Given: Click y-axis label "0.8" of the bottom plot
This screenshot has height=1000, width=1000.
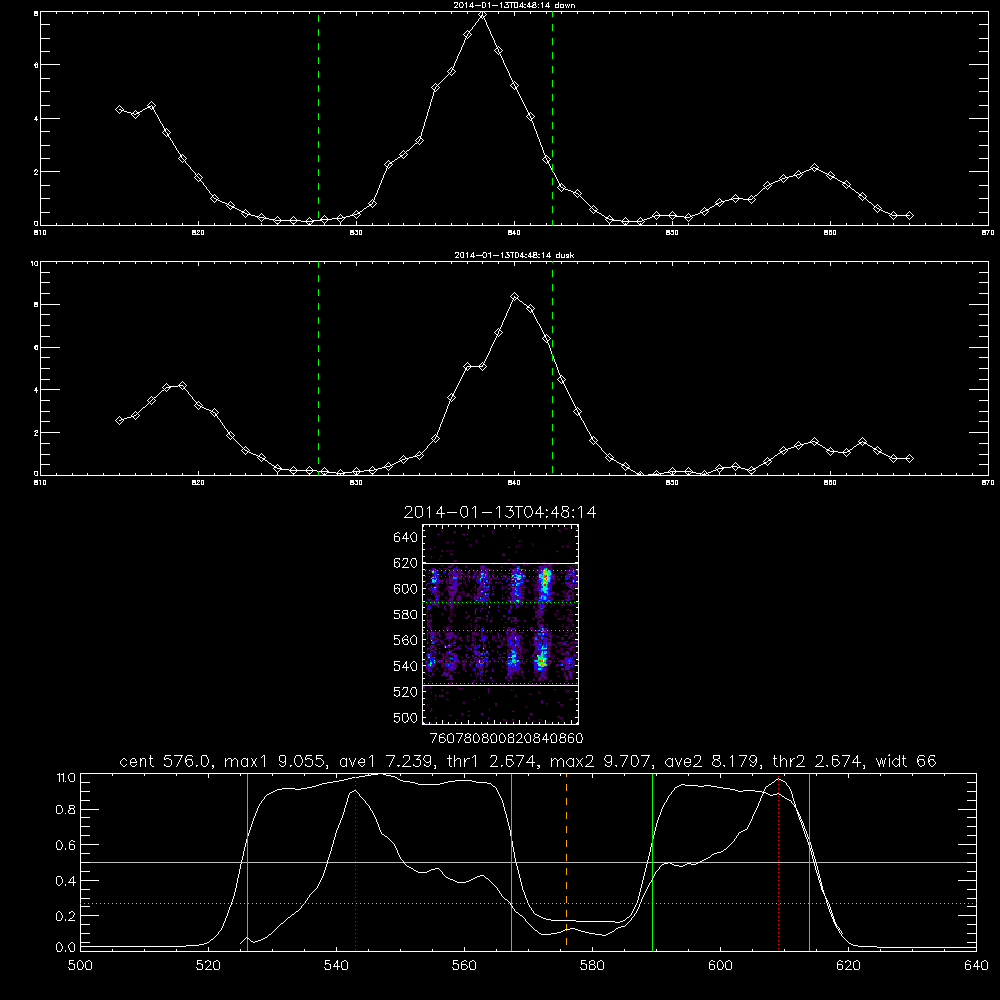Looking at the screenshot, I should click(66, 810).
